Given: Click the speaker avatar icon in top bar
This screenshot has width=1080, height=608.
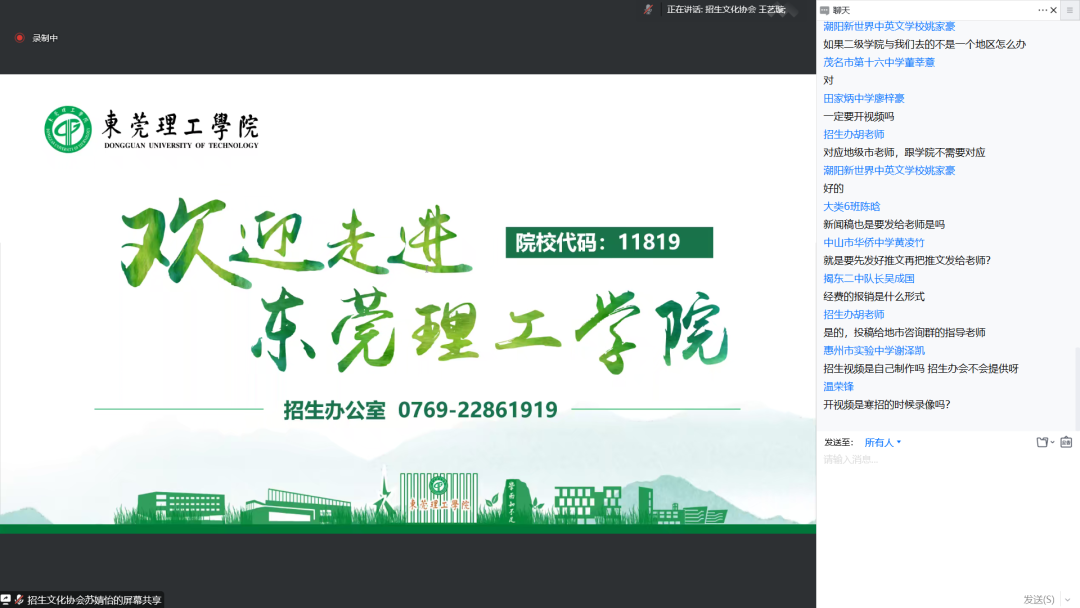Looking at the screenshot, I should tap(648, 9).
